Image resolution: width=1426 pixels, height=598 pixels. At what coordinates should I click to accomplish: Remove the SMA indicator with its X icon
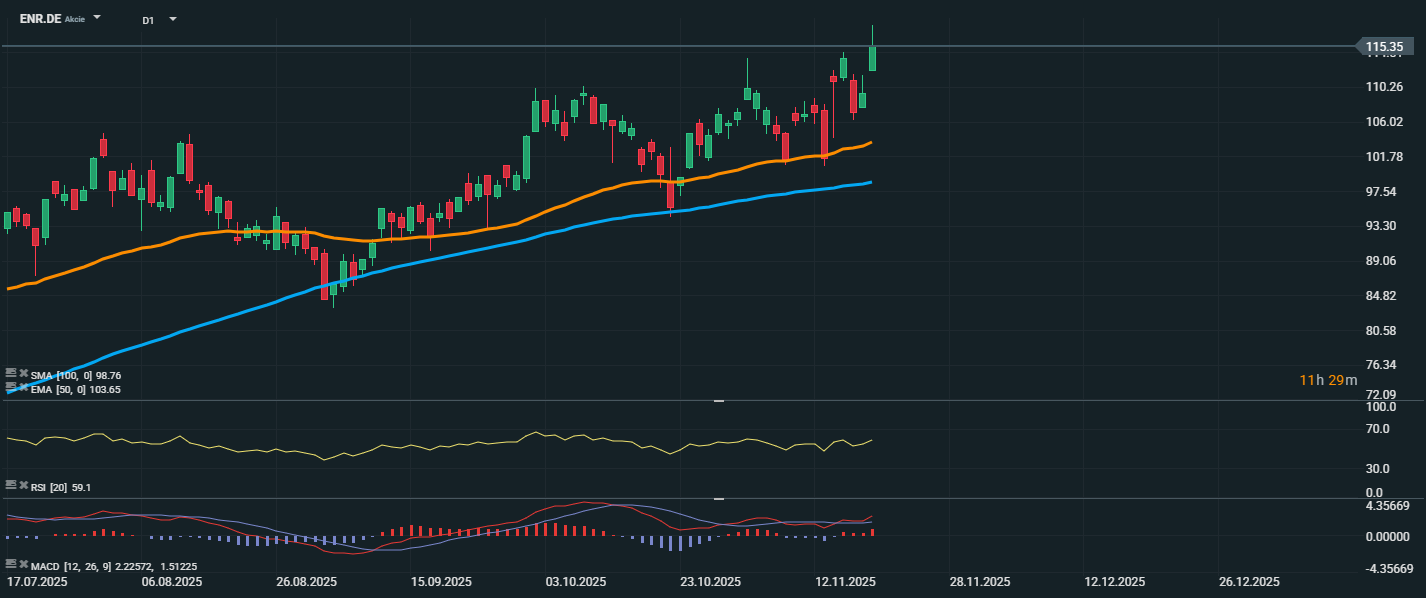tap(24, 374)
